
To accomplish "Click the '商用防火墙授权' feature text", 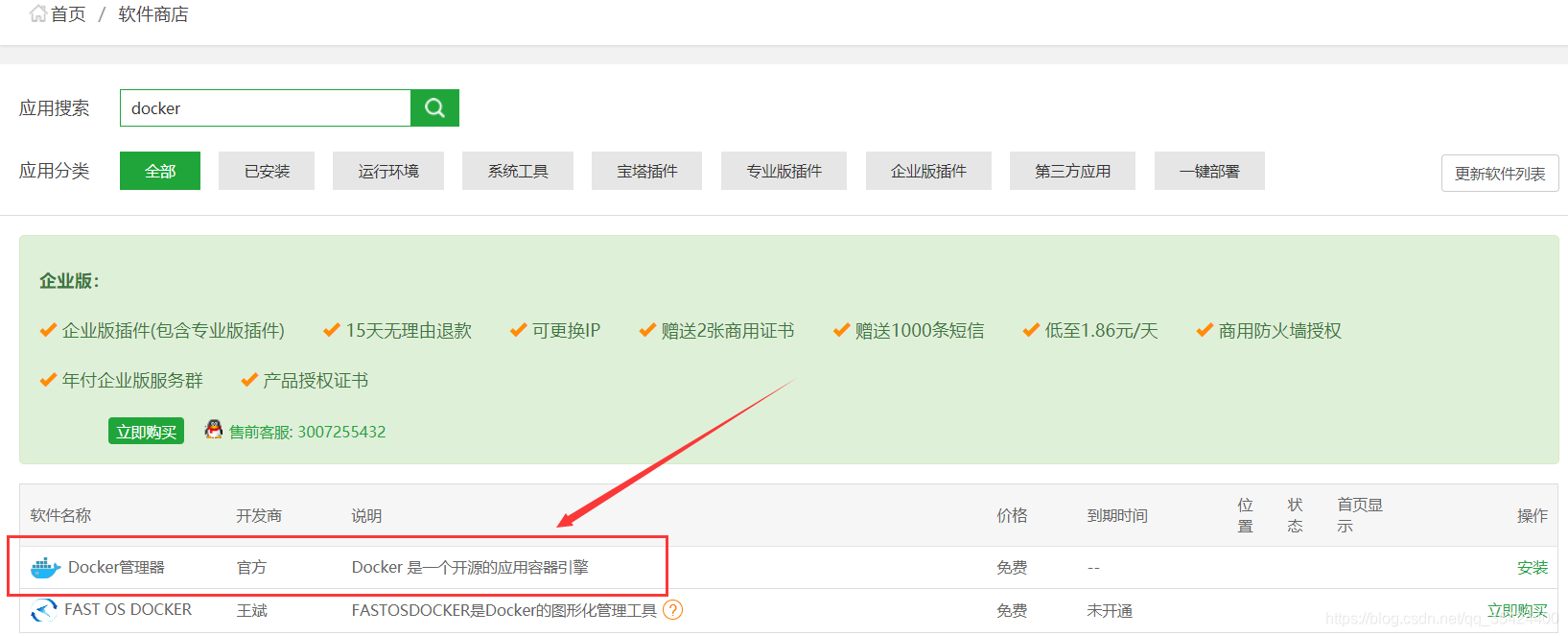I will 1280,331.
